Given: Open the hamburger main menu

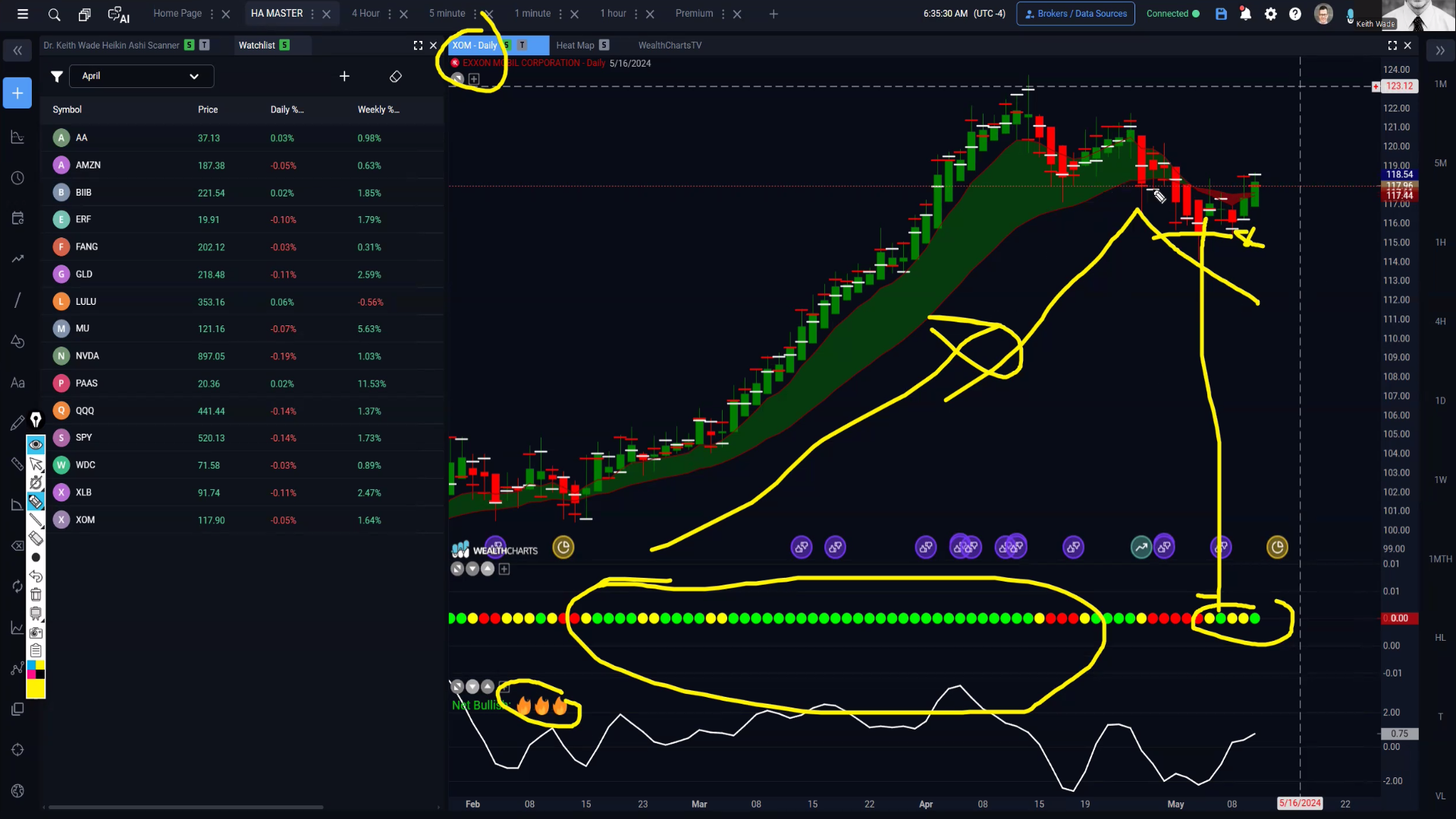Looking at the screenshot, I should pyautogui.click(x=23, y=14).
